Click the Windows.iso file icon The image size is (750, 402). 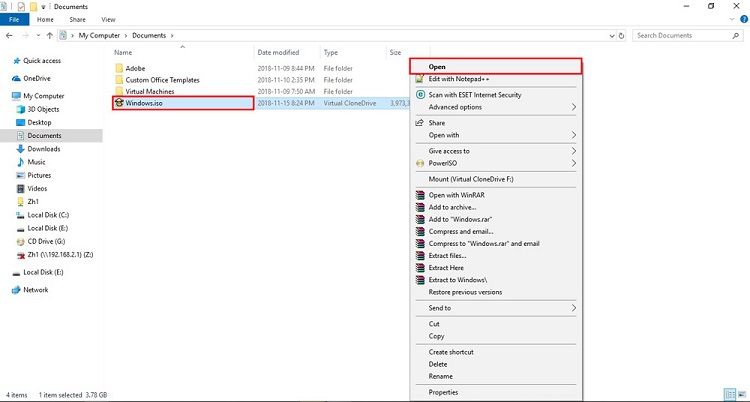coord(119,102)
